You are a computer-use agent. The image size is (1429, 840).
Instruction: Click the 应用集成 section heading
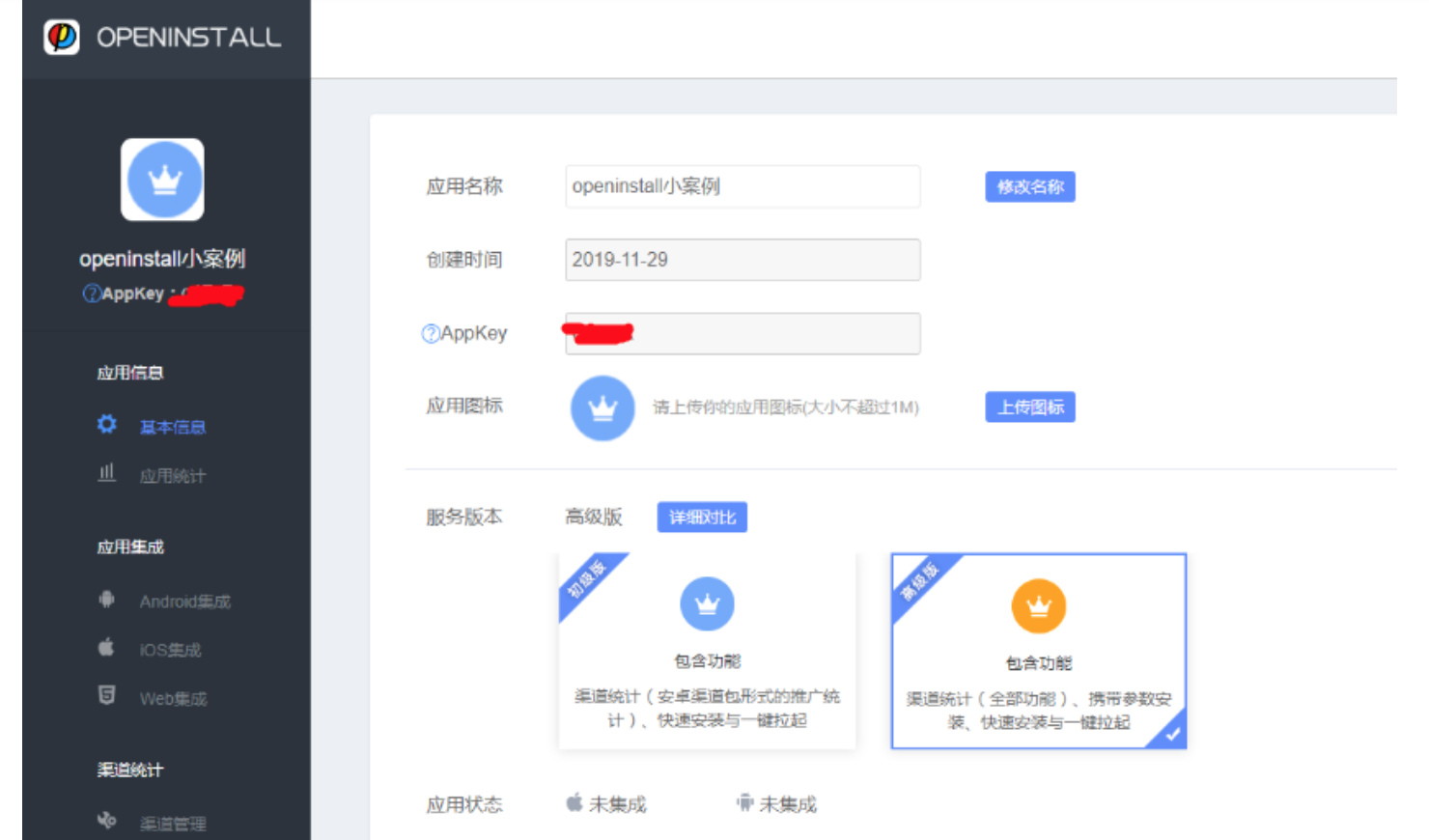pos(130,546)
